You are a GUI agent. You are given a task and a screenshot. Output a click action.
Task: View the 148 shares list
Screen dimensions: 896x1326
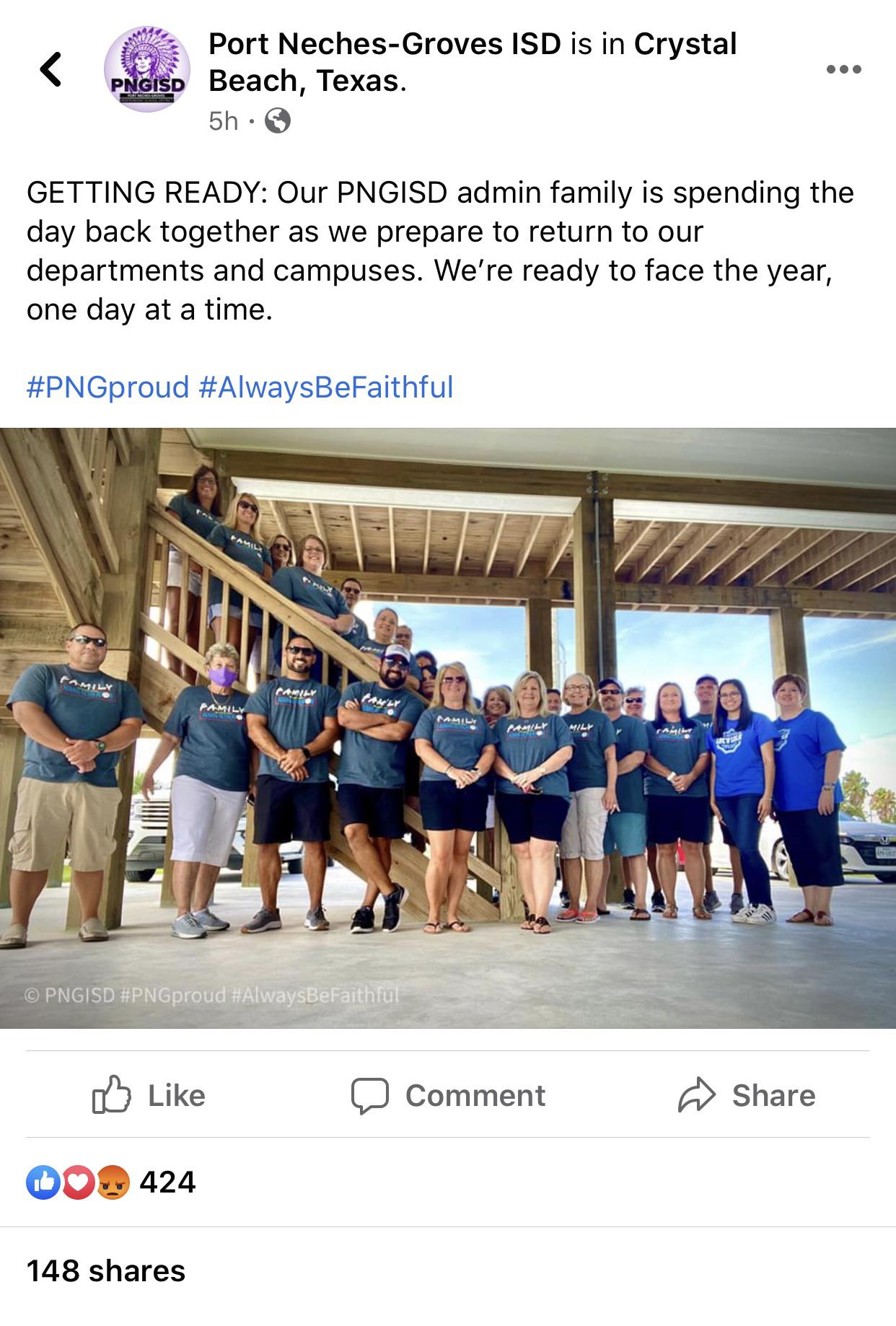pyautogui.click(x=106, y=1271)
